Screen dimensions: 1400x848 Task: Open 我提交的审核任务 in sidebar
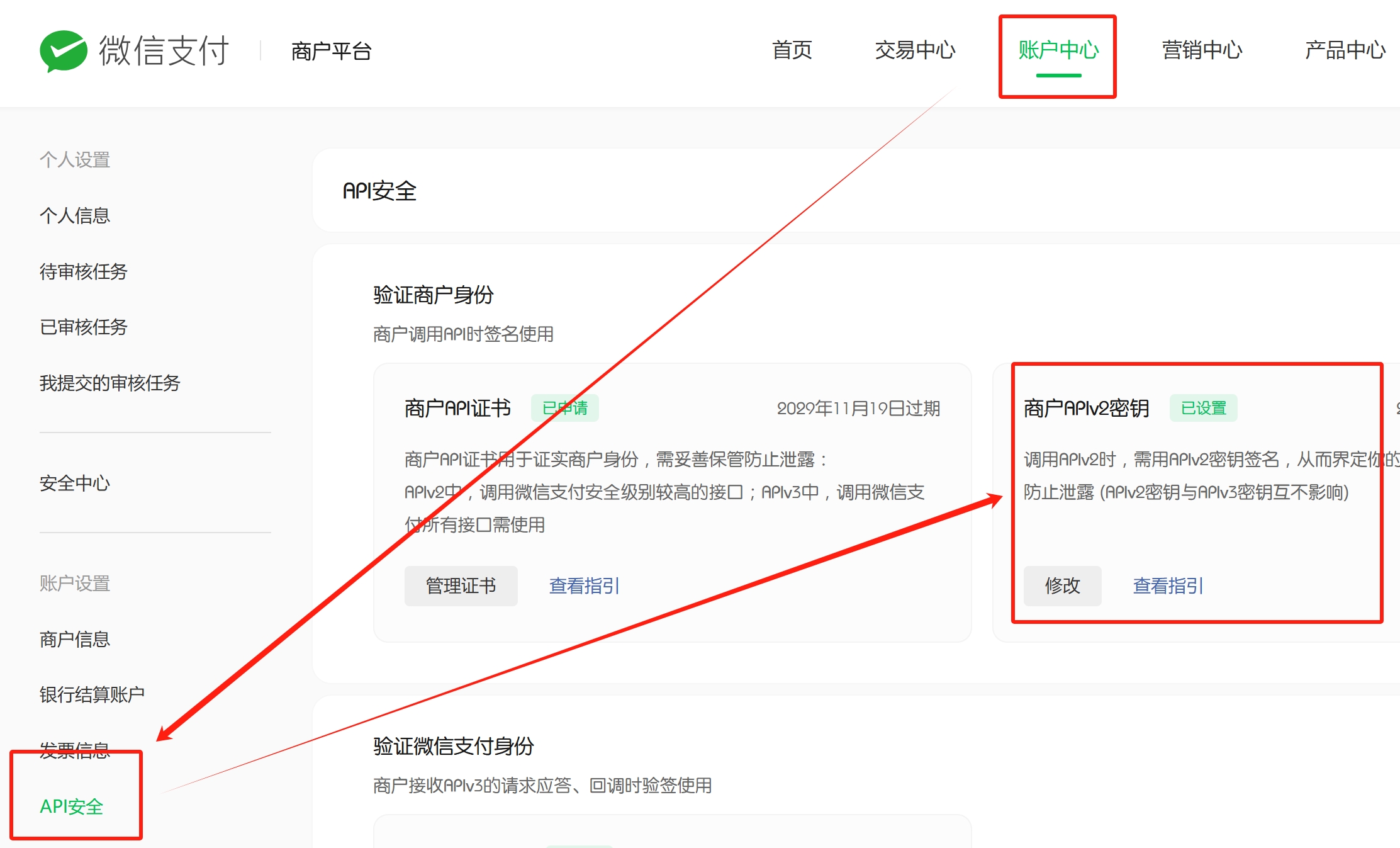pos(110,383)
